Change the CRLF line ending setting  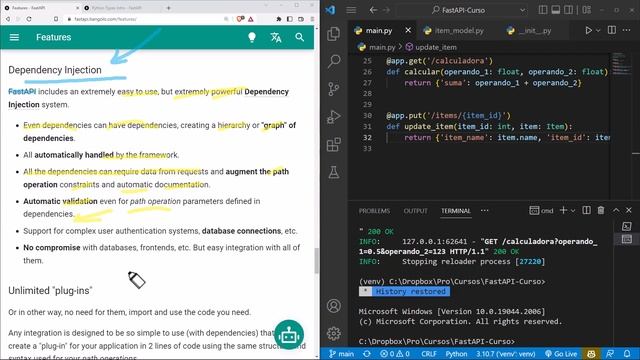429,354
